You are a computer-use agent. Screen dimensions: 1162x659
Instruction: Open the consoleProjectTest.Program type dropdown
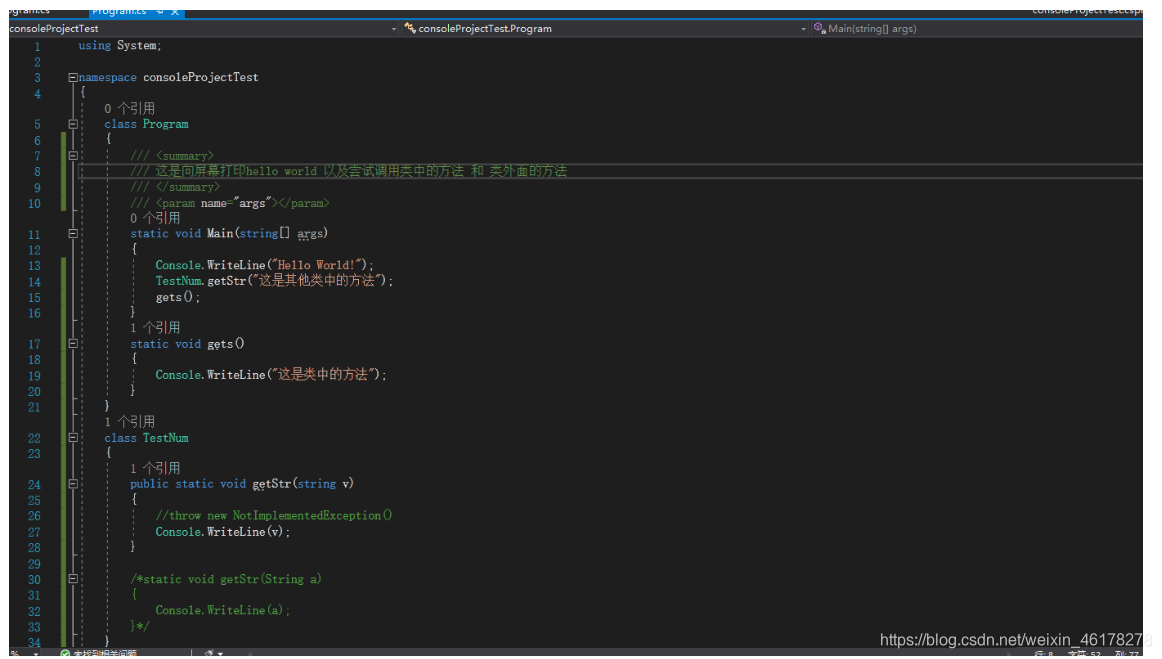(x=605, y=29)
